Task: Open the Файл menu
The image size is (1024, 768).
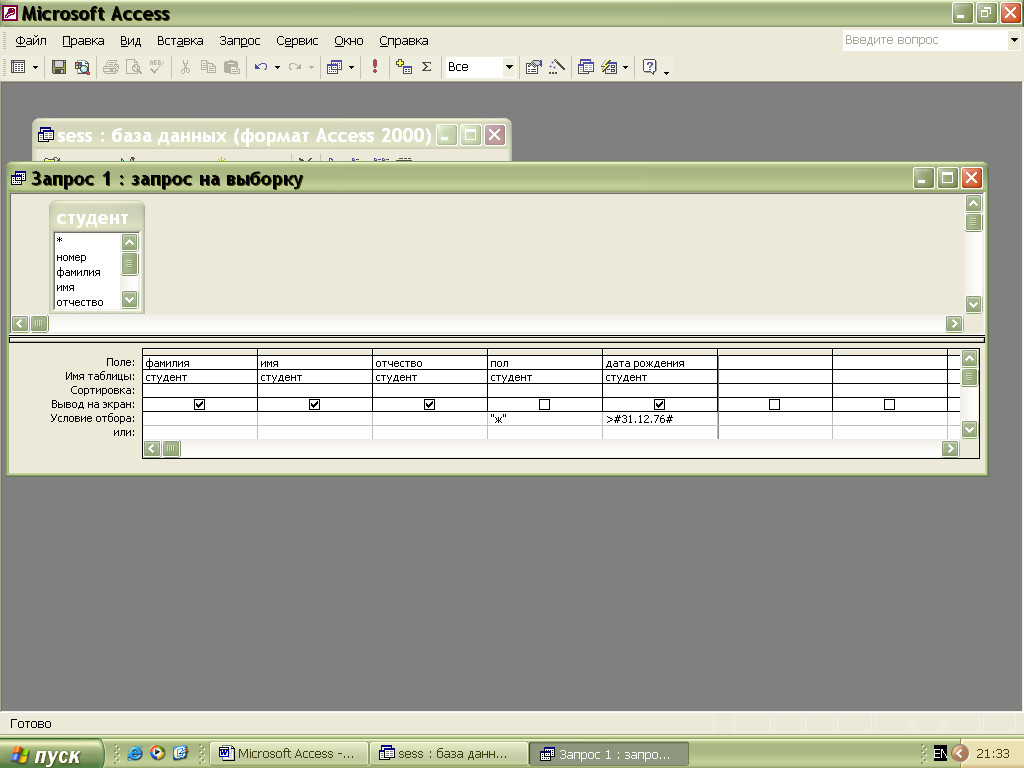Action: click(31, 40)
